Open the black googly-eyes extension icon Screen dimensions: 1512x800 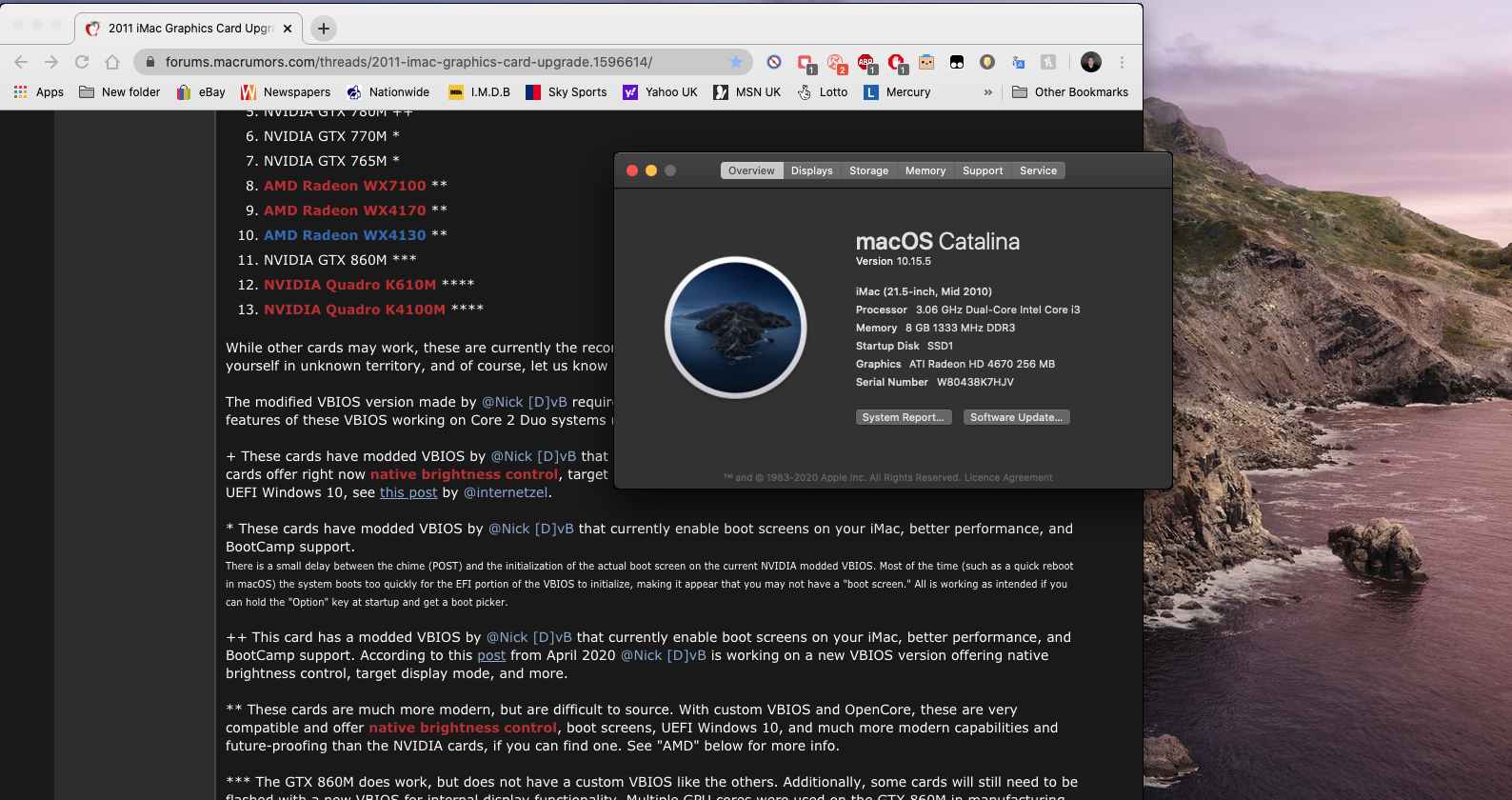point(957,62)
